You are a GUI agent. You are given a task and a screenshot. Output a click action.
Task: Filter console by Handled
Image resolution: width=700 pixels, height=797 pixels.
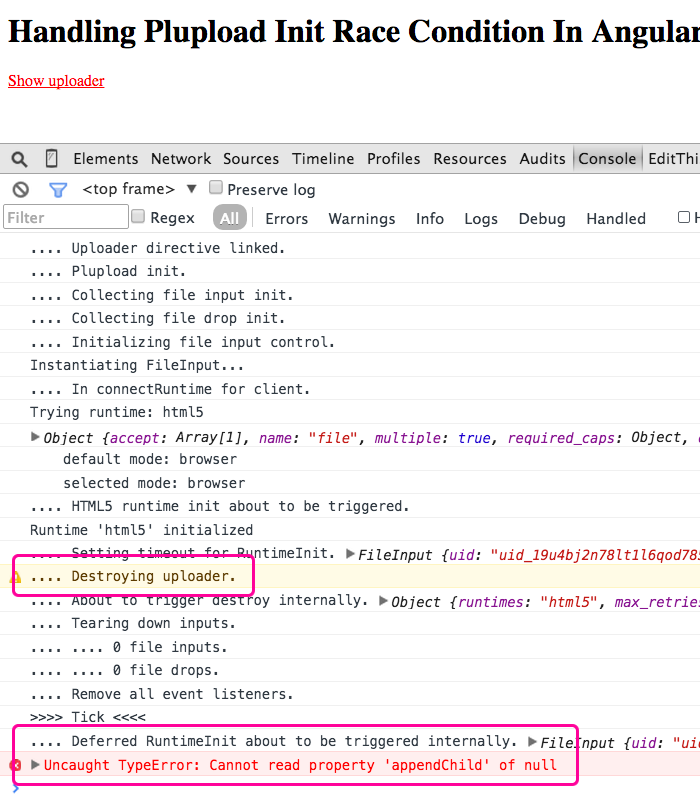click(616, 219)
